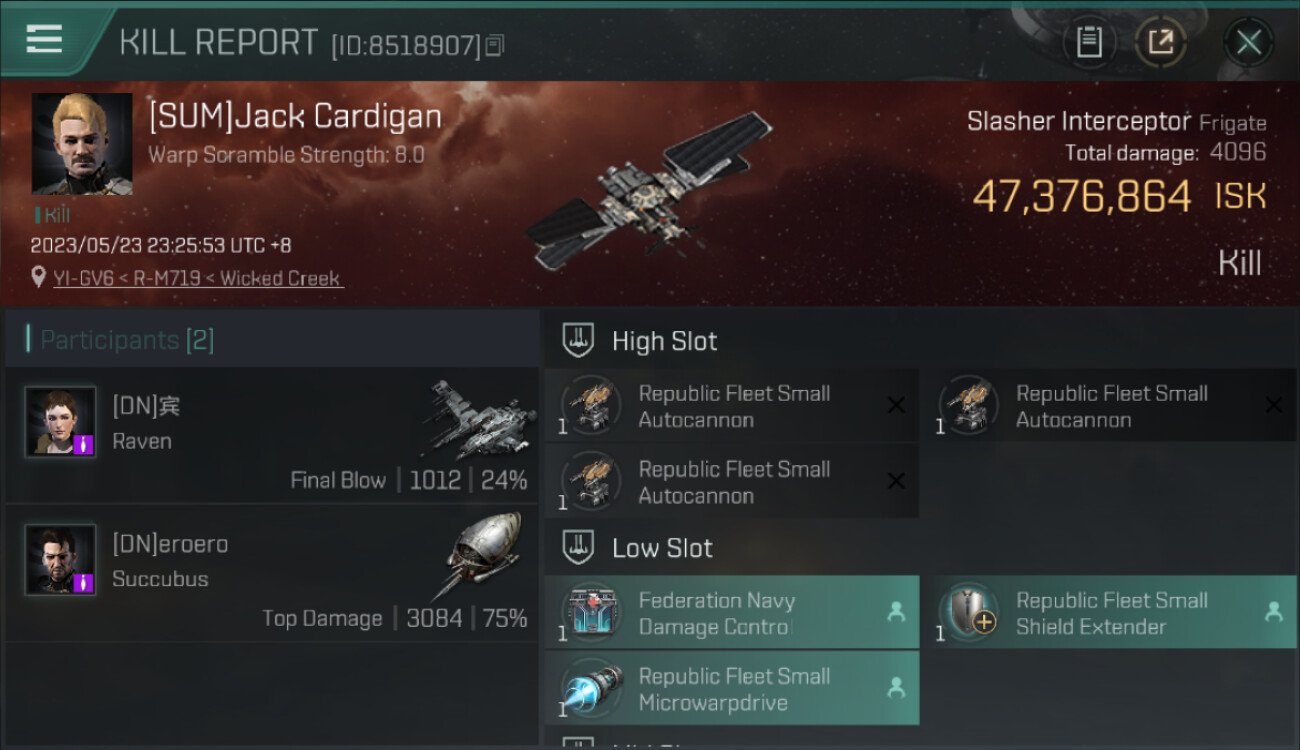Copy the kill report ID
Screen dimensions: 1300x750
pos(495,45)
